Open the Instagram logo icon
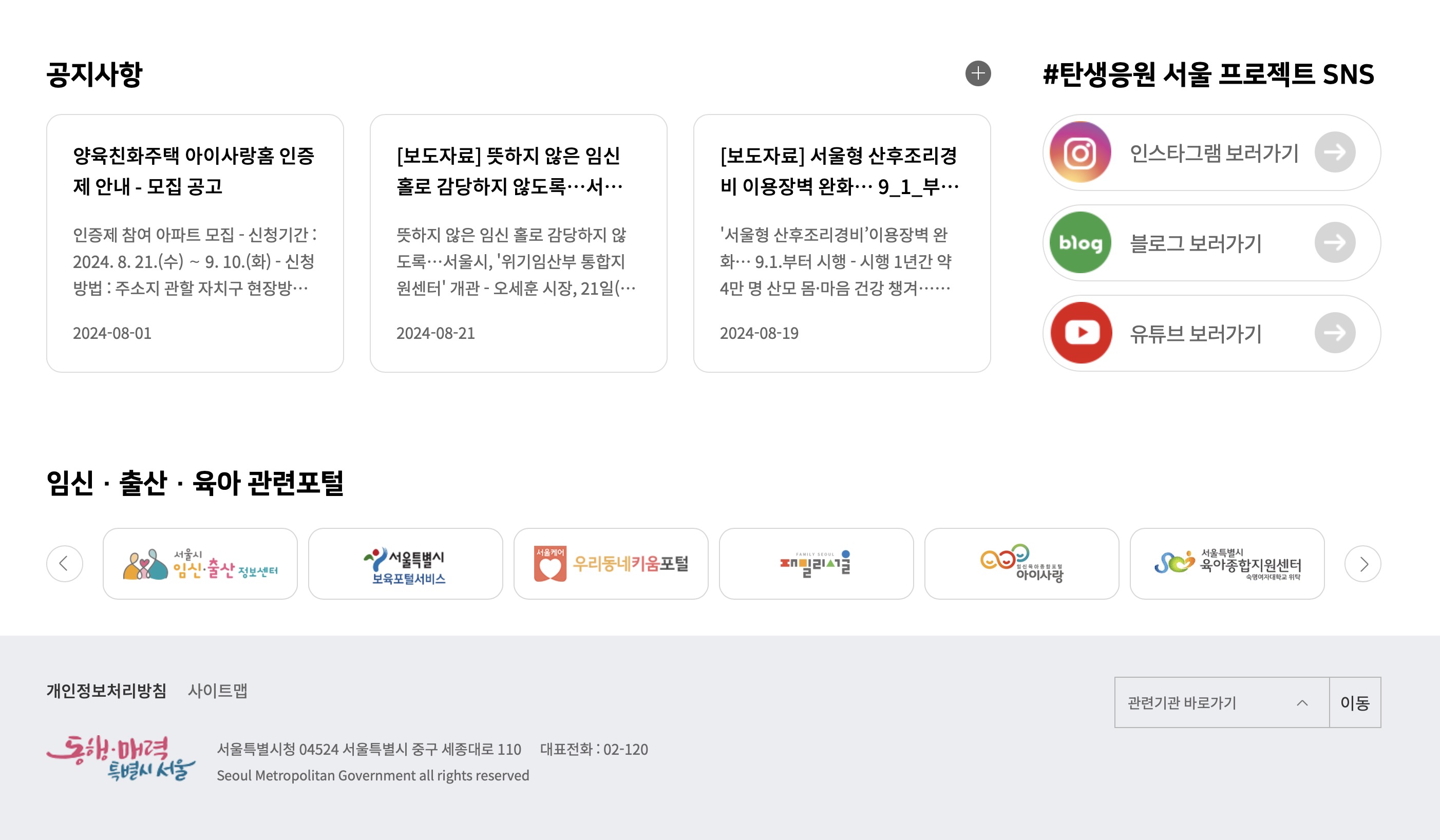This screenshot has width=1440, height=840. click(x=1080, y=152)
